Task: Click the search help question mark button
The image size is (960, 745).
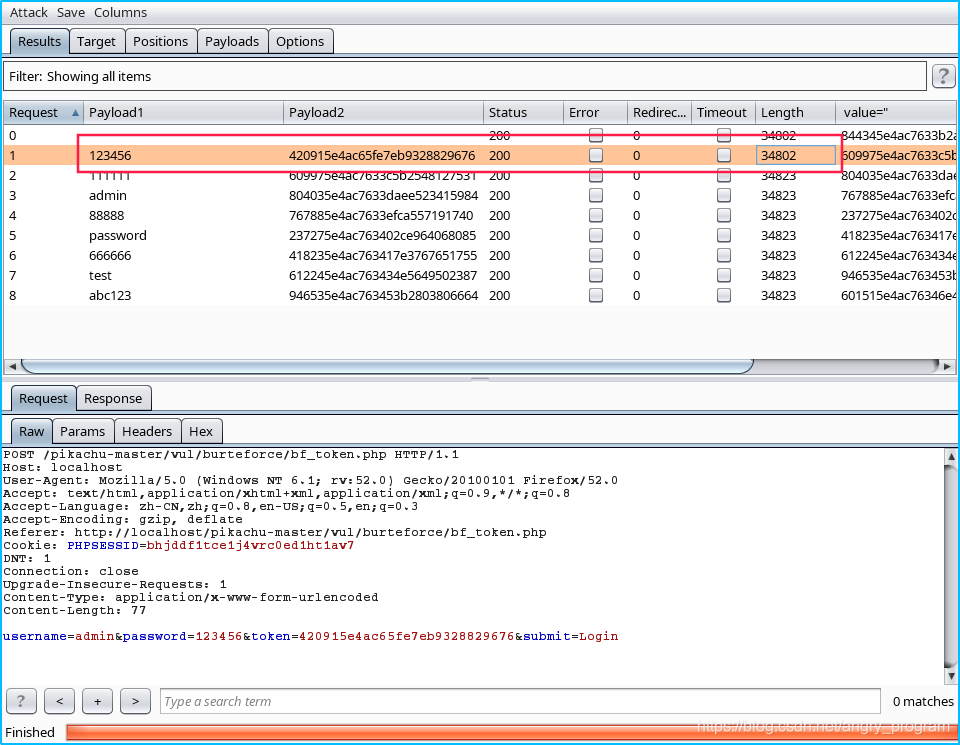Action: coord(21,701)
